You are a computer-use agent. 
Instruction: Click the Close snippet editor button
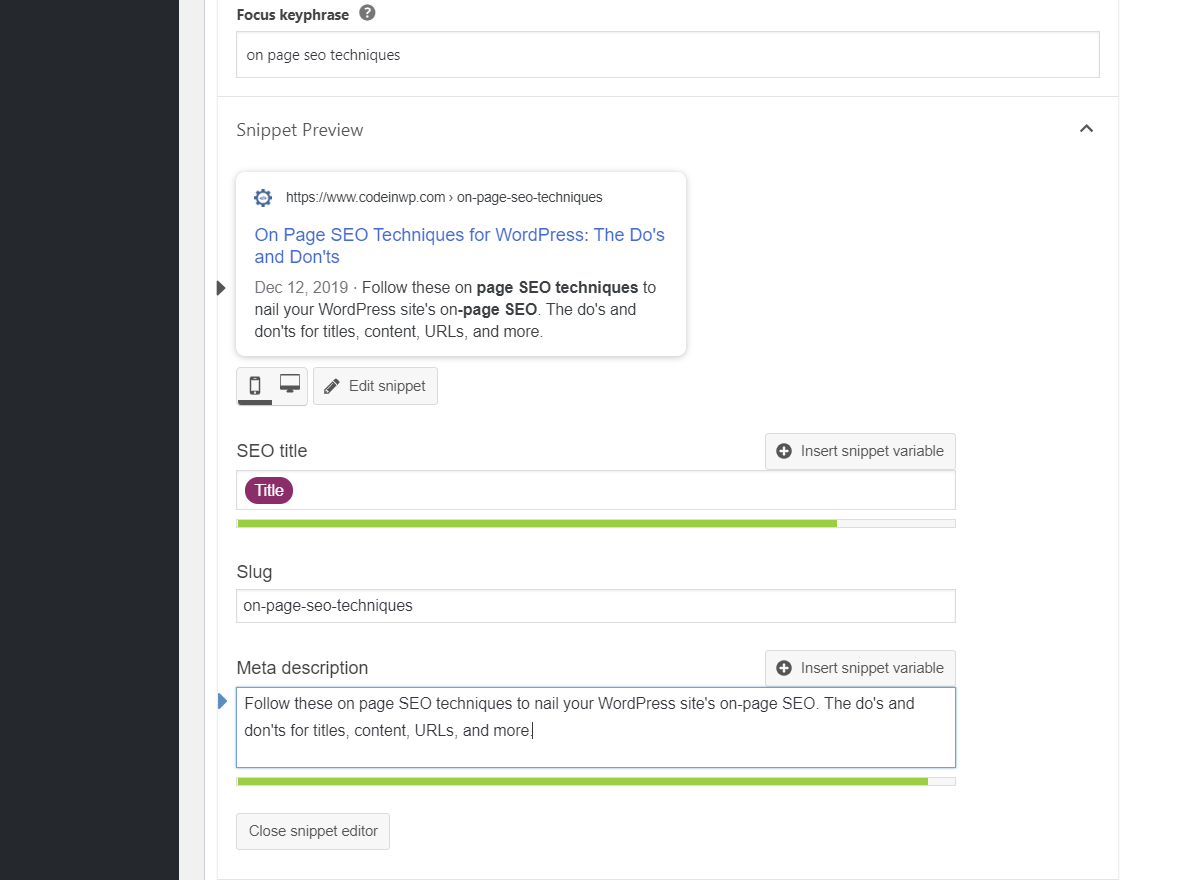(312, 831)
